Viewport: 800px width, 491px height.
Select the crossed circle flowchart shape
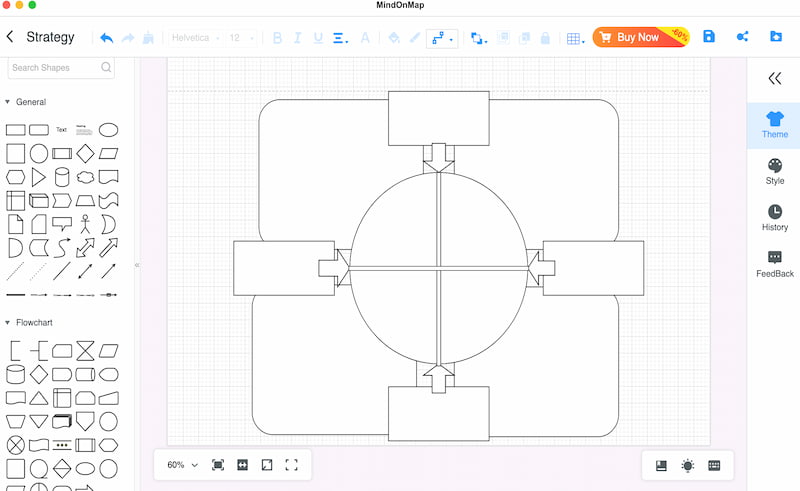pyautogui.click(x=15, y=445)
